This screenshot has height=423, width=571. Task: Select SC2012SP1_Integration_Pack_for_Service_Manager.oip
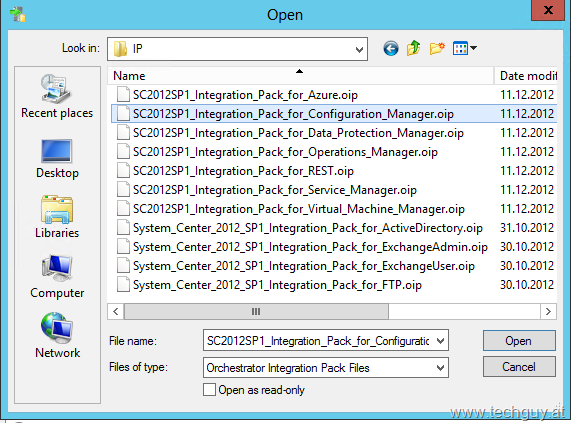click(275, 190)
